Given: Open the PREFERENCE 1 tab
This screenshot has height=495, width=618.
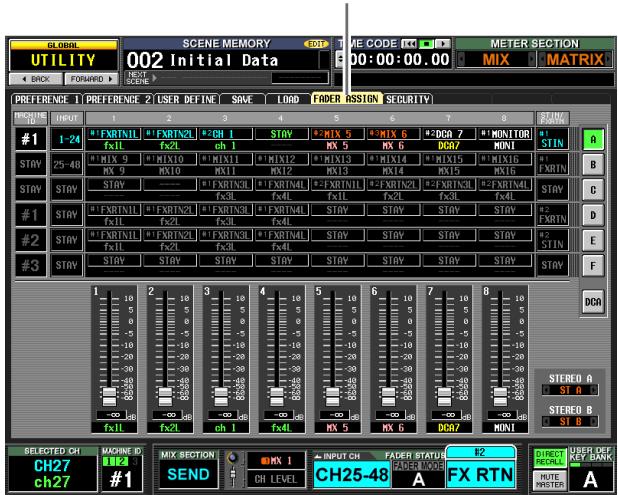Looking at the screenshot, I should (47, 99).
